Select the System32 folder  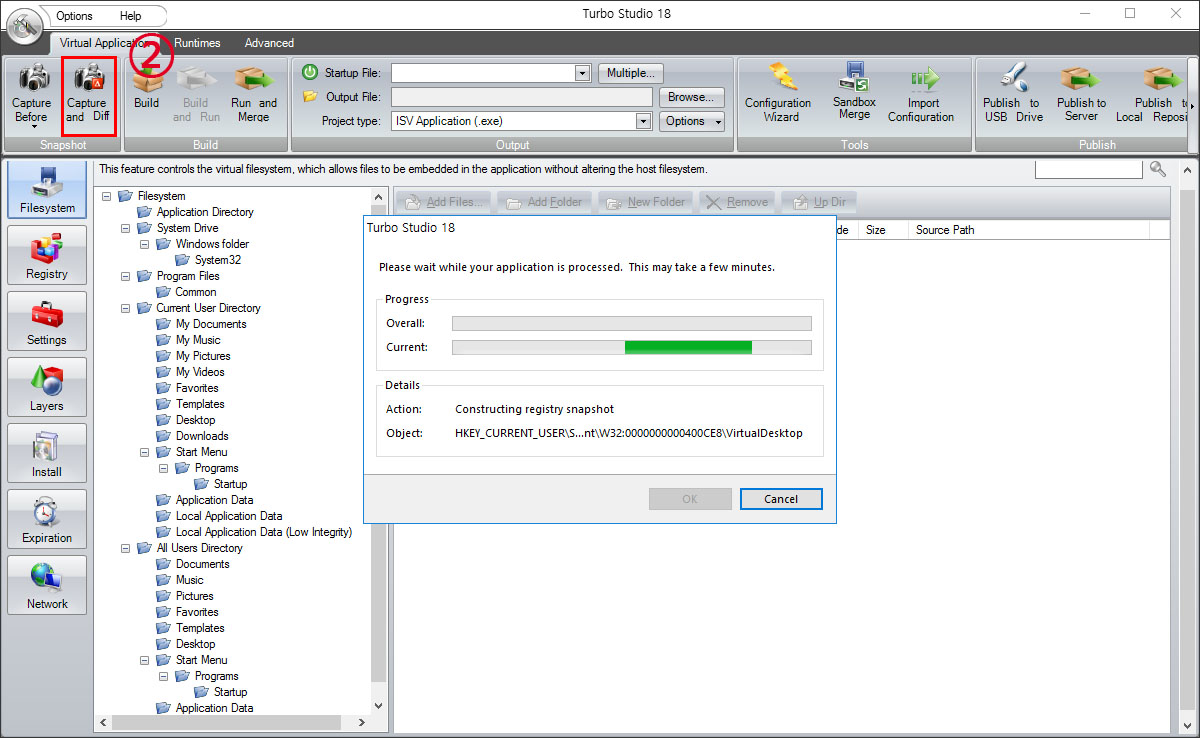click(217, 260)
